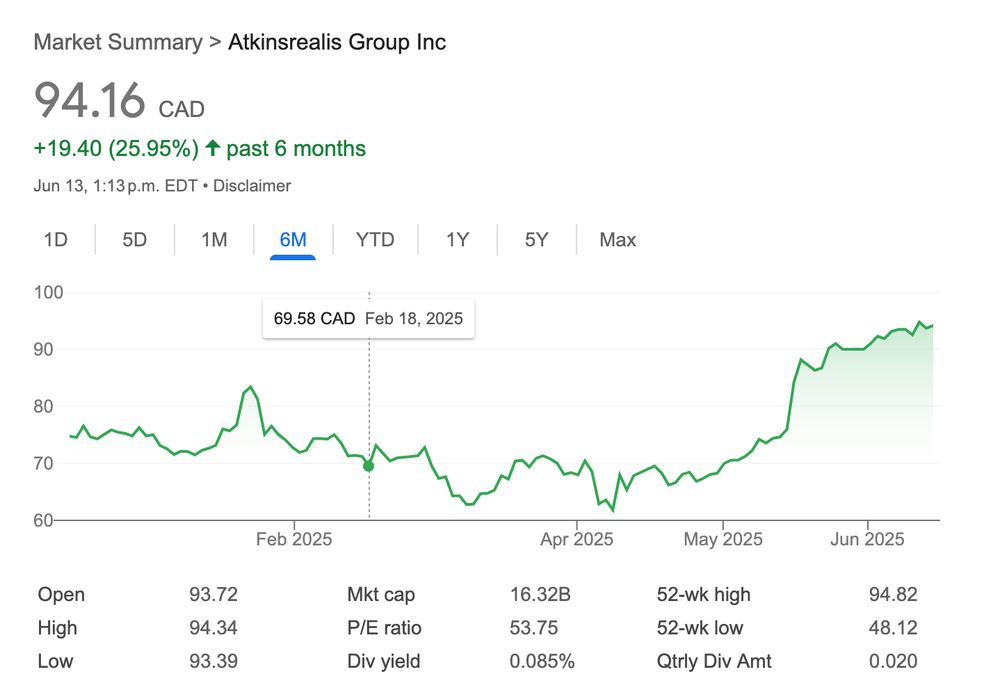Select the 1D time range tab
This screenshot has height=693, width=1000.
pos(56,240)
